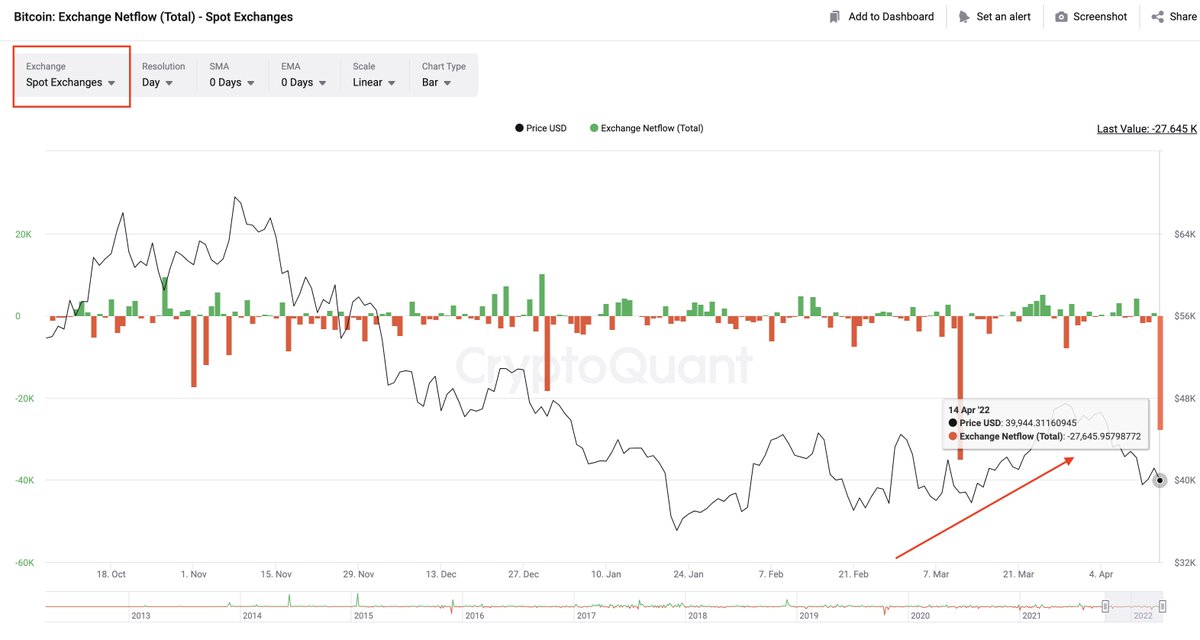Open the Exchange Spot Exchanges dropdown
The image size is (1200, 640).
pos(71,75)
